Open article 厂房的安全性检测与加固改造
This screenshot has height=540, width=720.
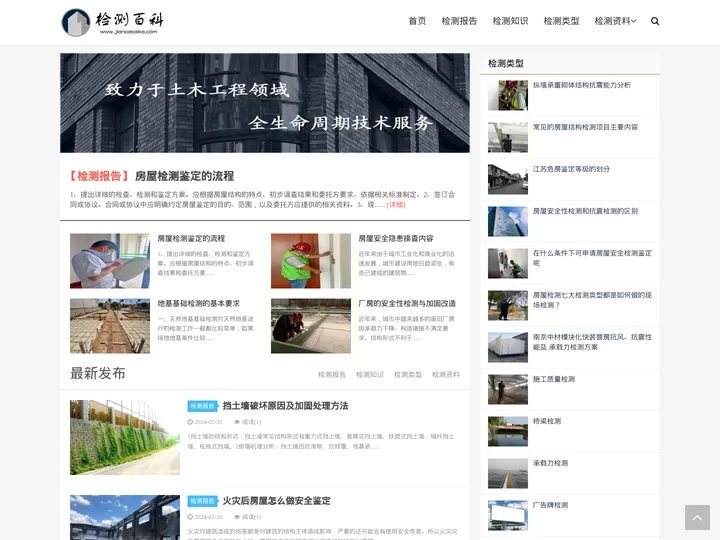(407, 304)
